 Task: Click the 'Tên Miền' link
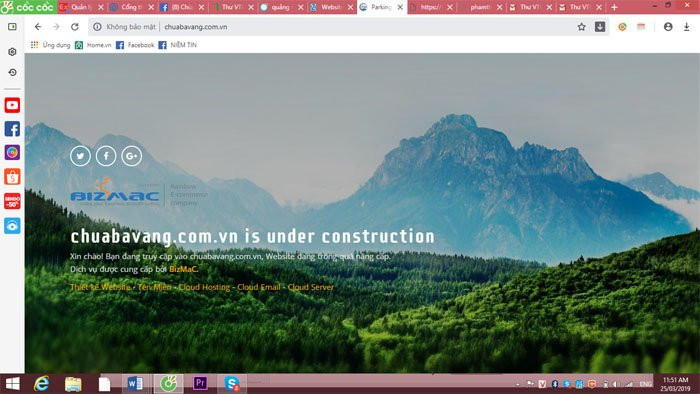(x=154, y=287)
